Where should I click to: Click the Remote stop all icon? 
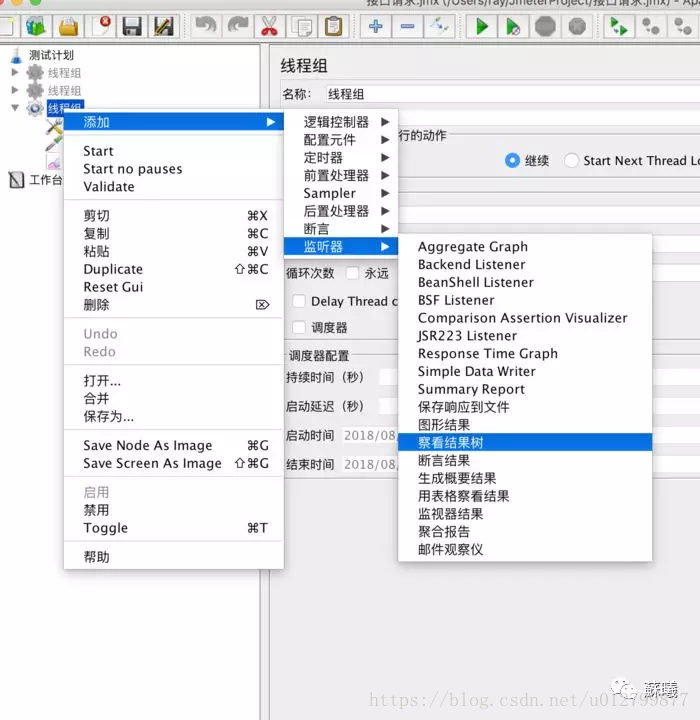tap(650, 27)
